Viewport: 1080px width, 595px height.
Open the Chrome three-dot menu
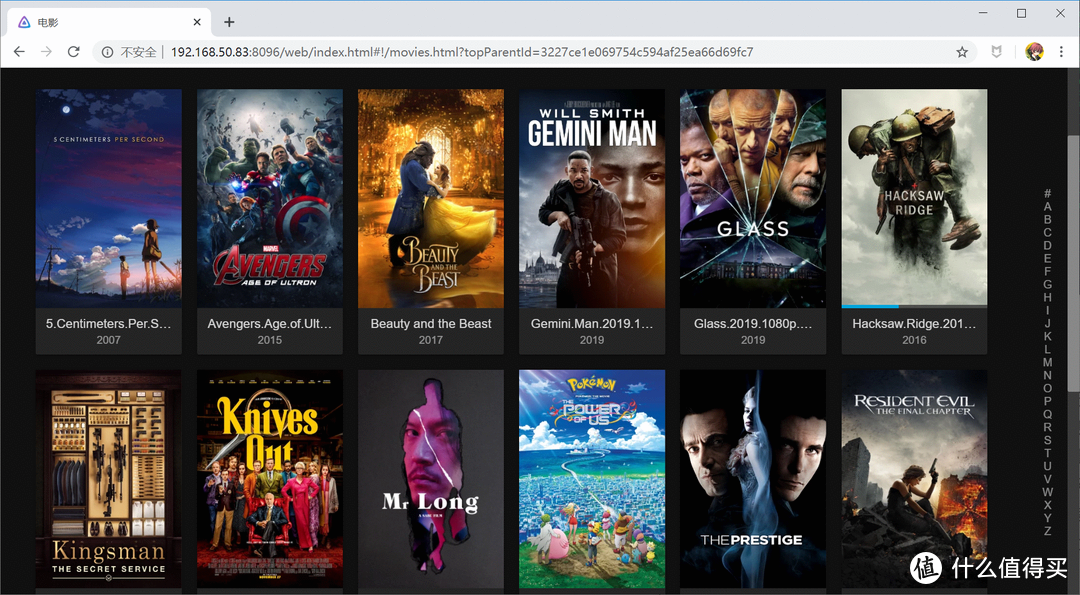[x=1061, y=52]
